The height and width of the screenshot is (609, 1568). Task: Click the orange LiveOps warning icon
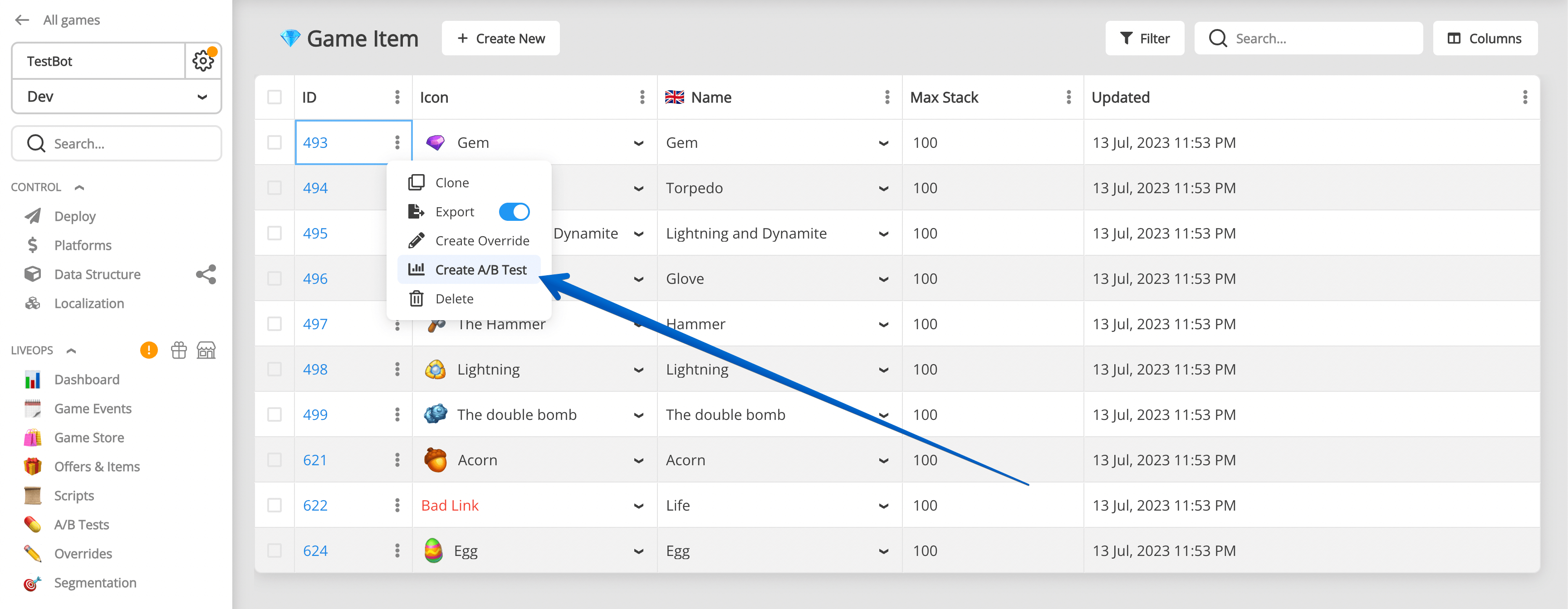click(x=148, y=351)
